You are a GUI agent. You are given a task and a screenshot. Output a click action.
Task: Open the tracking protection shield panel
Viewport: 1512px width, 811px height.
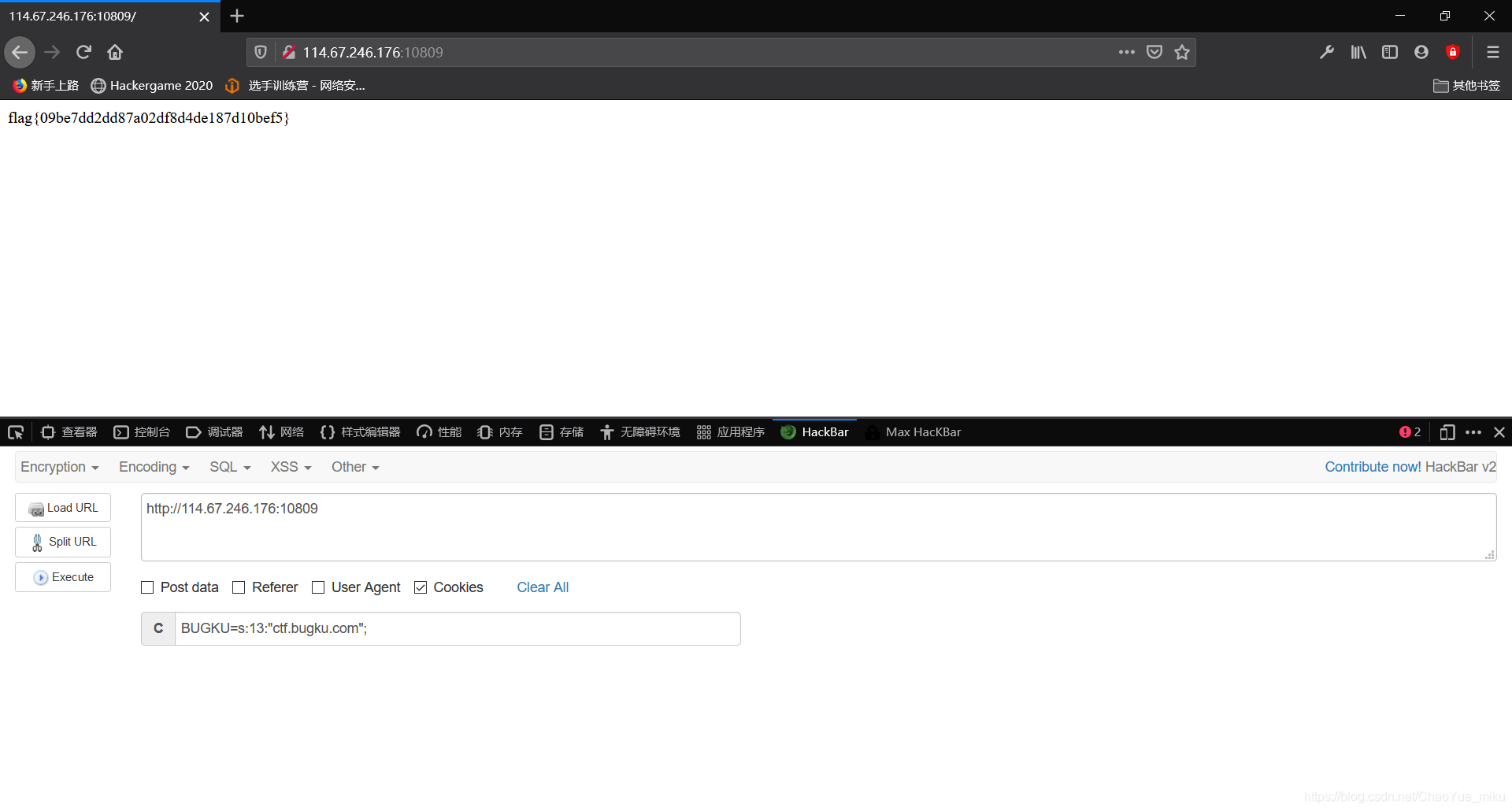[260, 52]
